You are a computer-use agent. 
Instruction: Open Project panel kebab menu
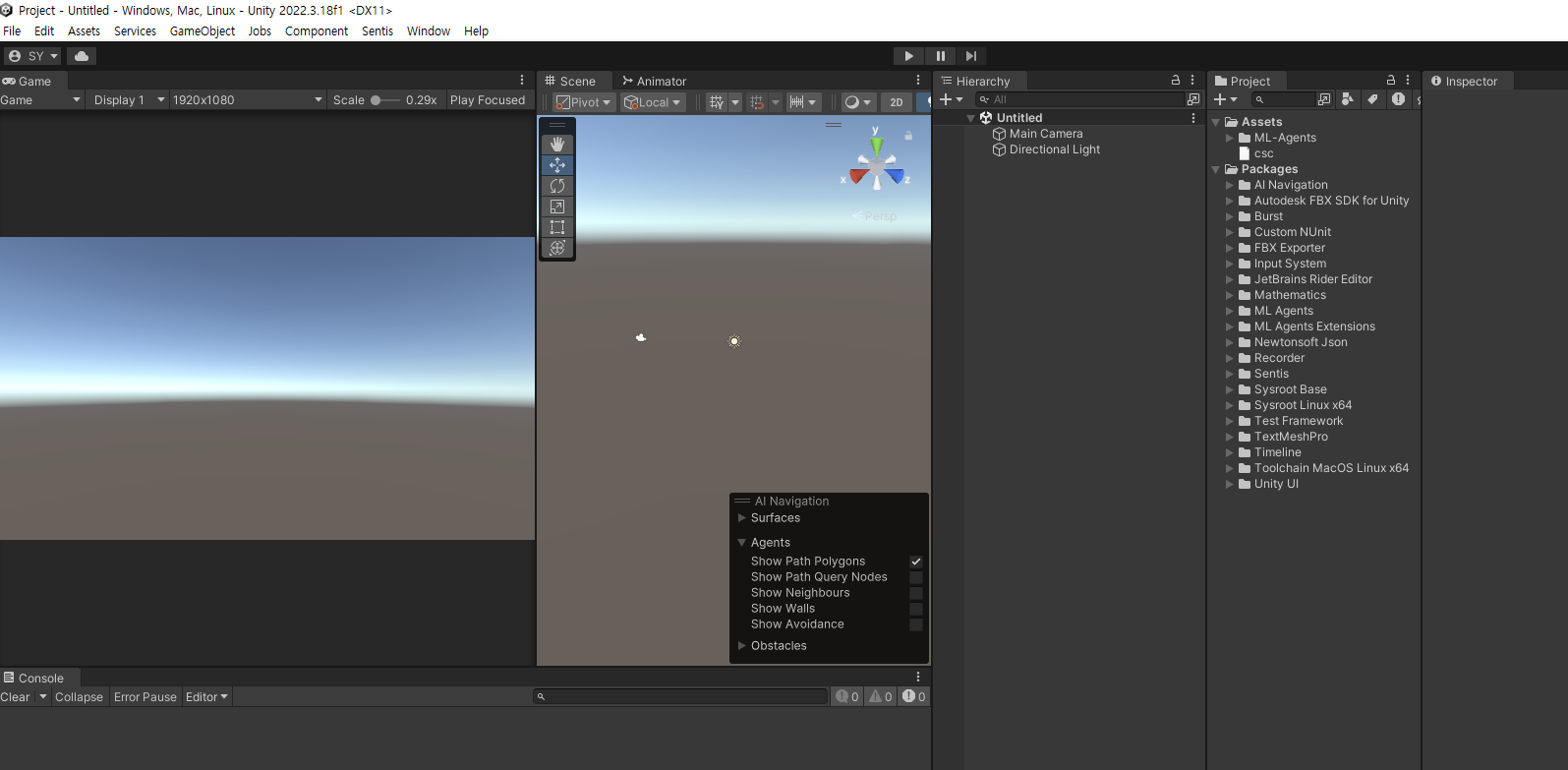click(1408, 81)
